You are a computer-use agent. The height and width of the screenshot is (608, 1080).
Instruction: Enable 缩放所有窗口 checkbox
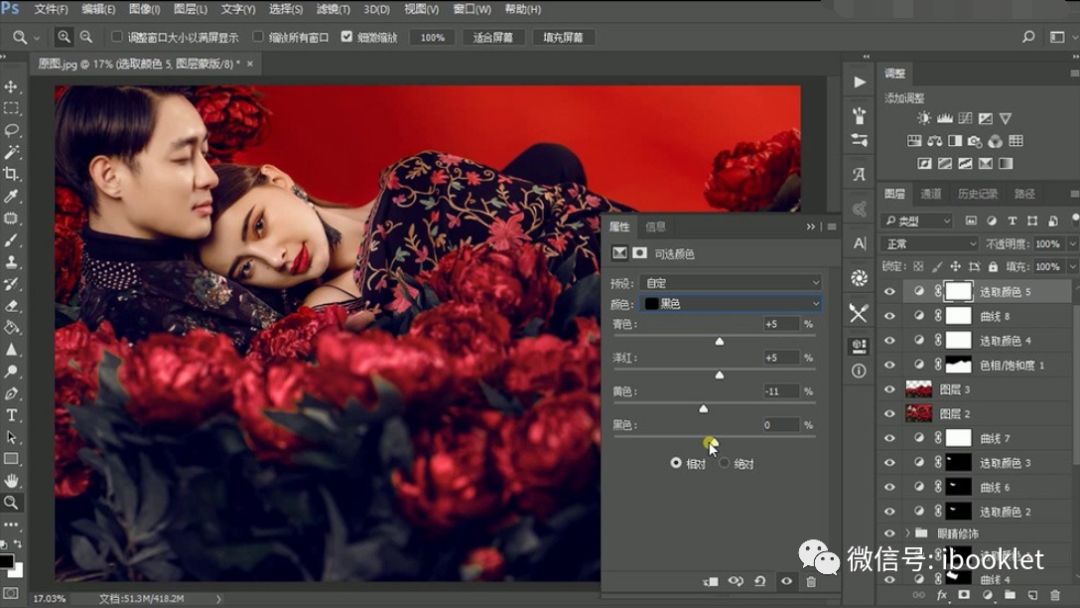point(259,37)
